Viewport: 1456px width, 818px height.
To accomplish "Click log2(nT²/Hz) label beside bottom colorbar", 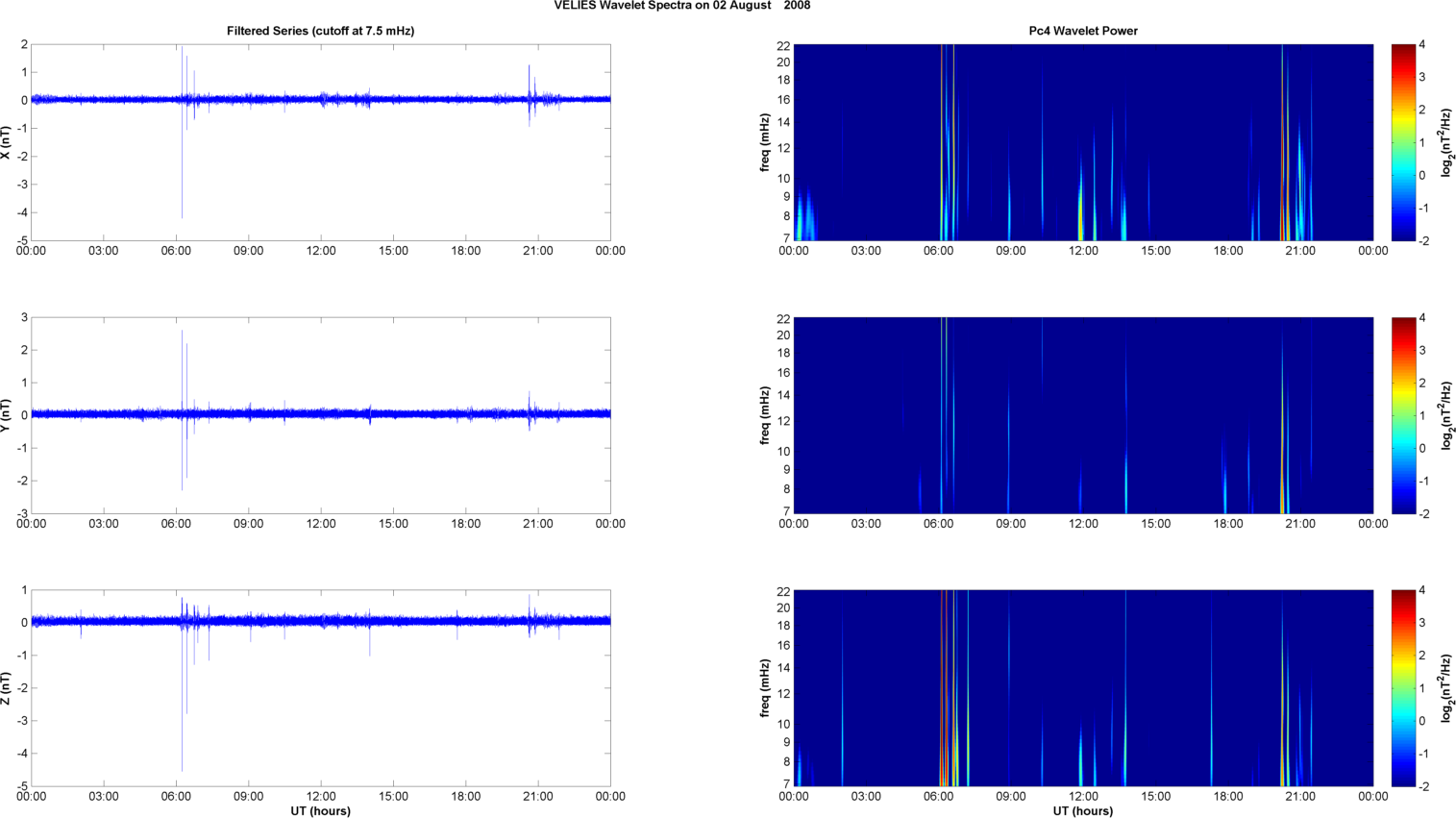I will point(1446,688).
